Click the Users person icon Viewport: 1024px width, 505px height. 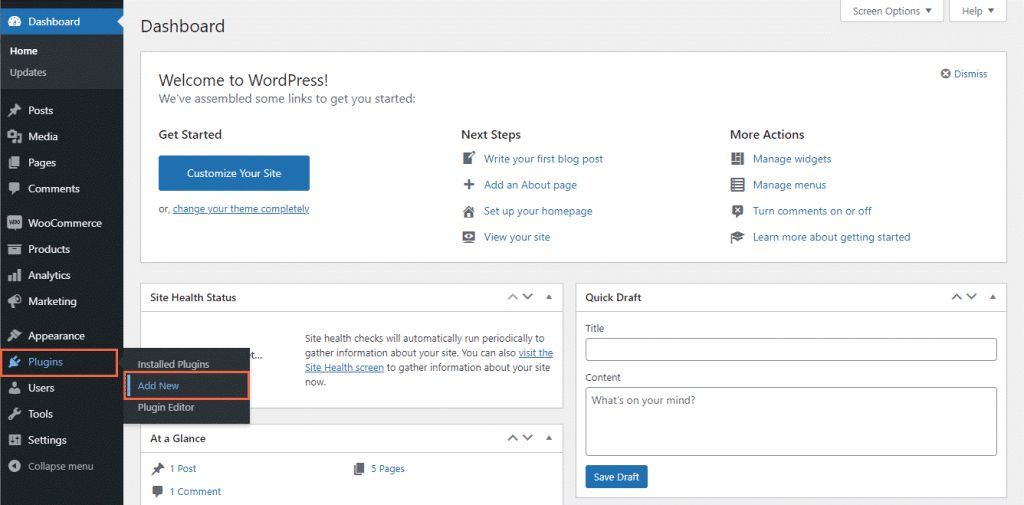pyautogui.click(x=14, y=388)
